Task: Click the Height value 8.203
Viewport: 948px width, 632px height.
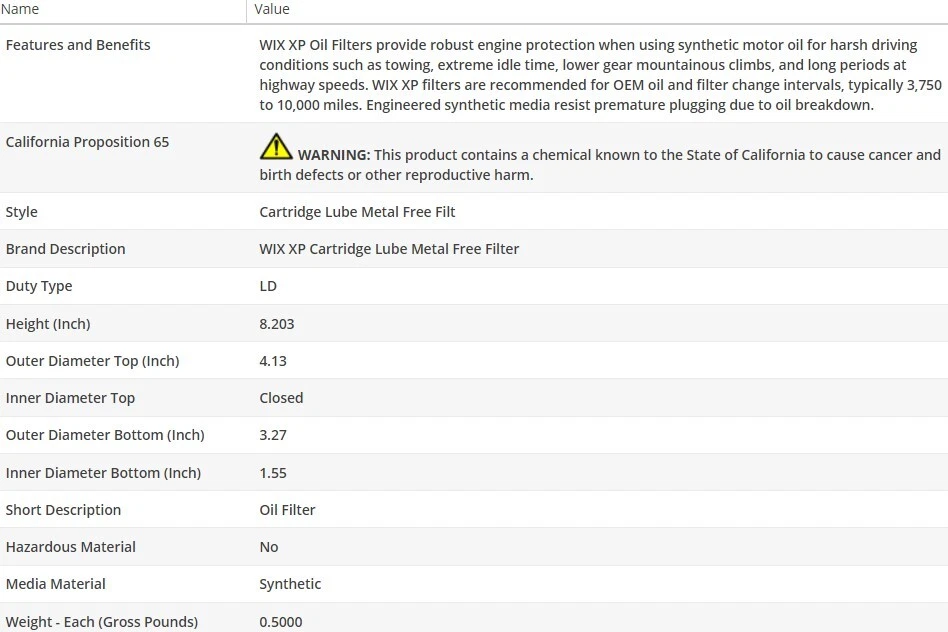Action: coord(277,324)
